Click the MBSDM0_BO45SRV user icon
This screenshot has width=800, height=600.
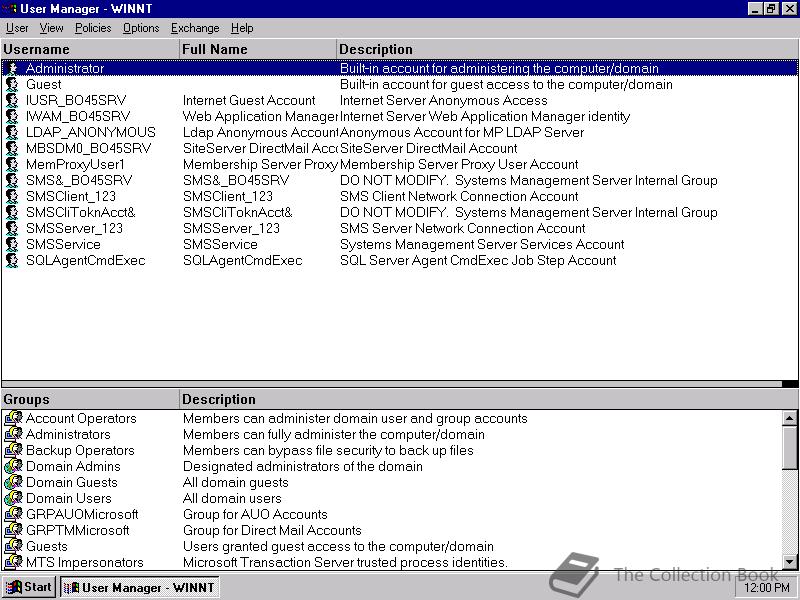coord(12,148)
